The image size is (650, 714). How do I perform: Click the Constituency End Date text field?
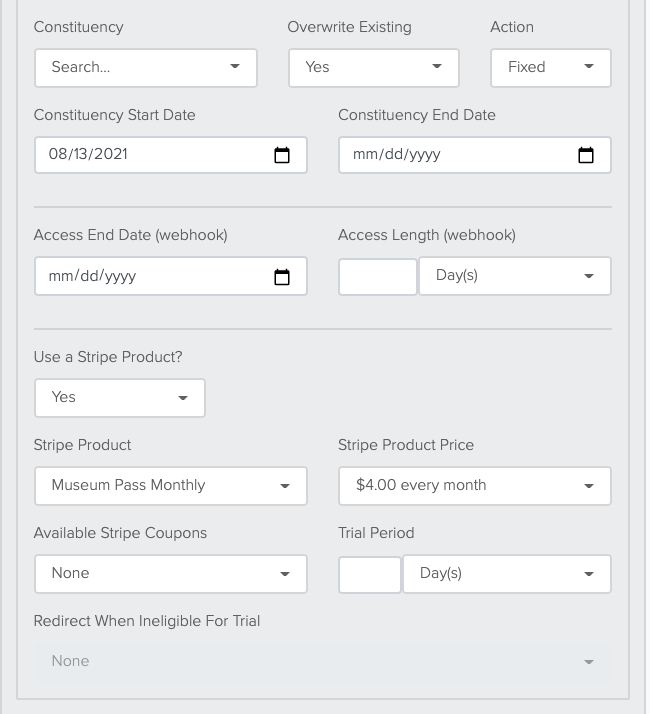pyautogui.click(x=475, y=155)
